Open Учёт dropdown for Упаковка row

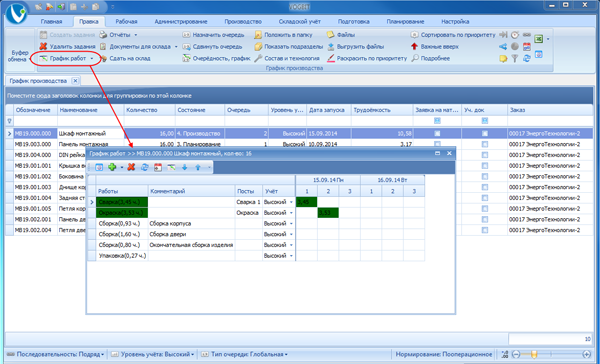click(291, 256)
